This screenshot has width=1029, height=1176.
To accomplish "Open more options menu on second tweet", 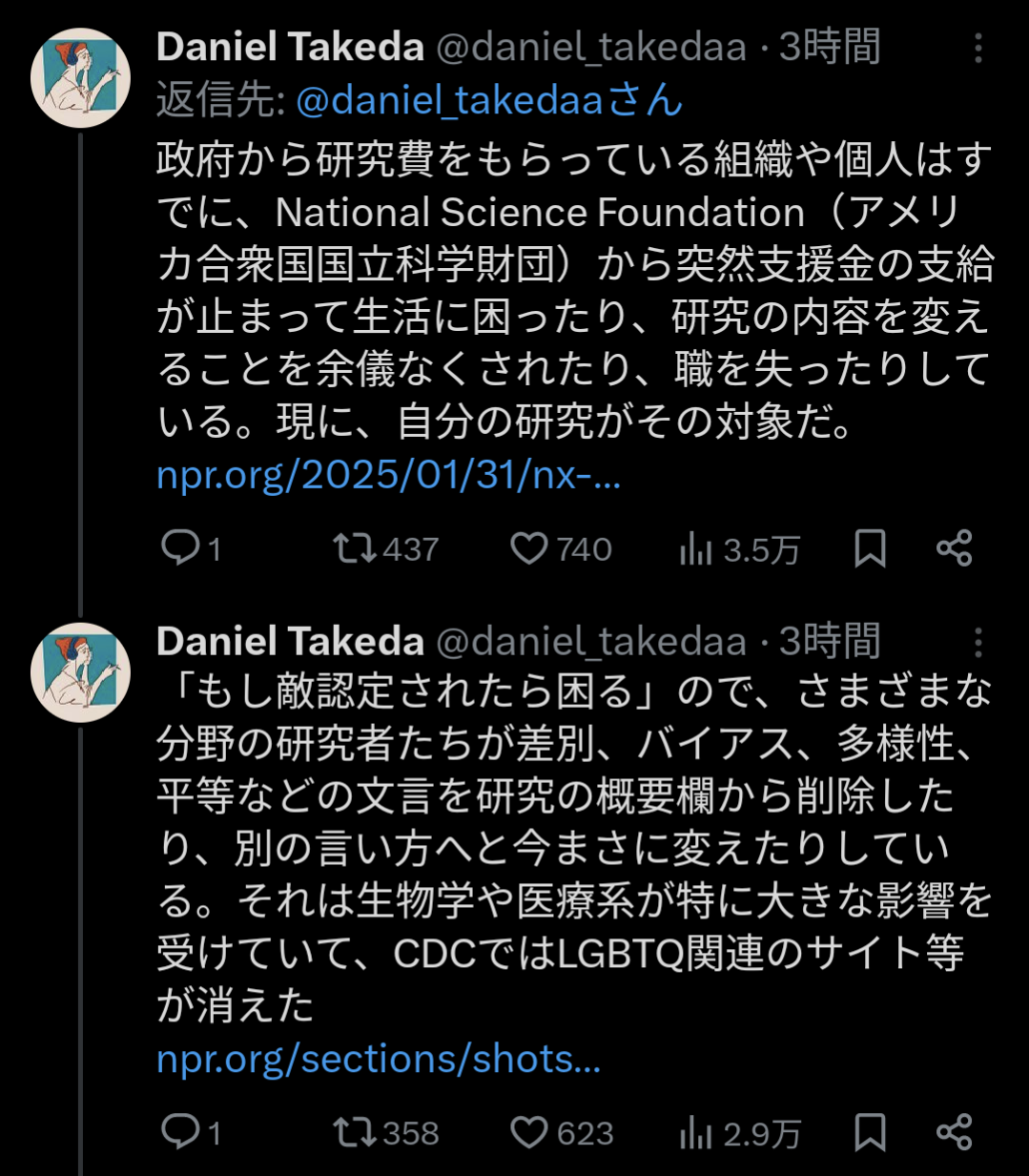I will [978, 643].
